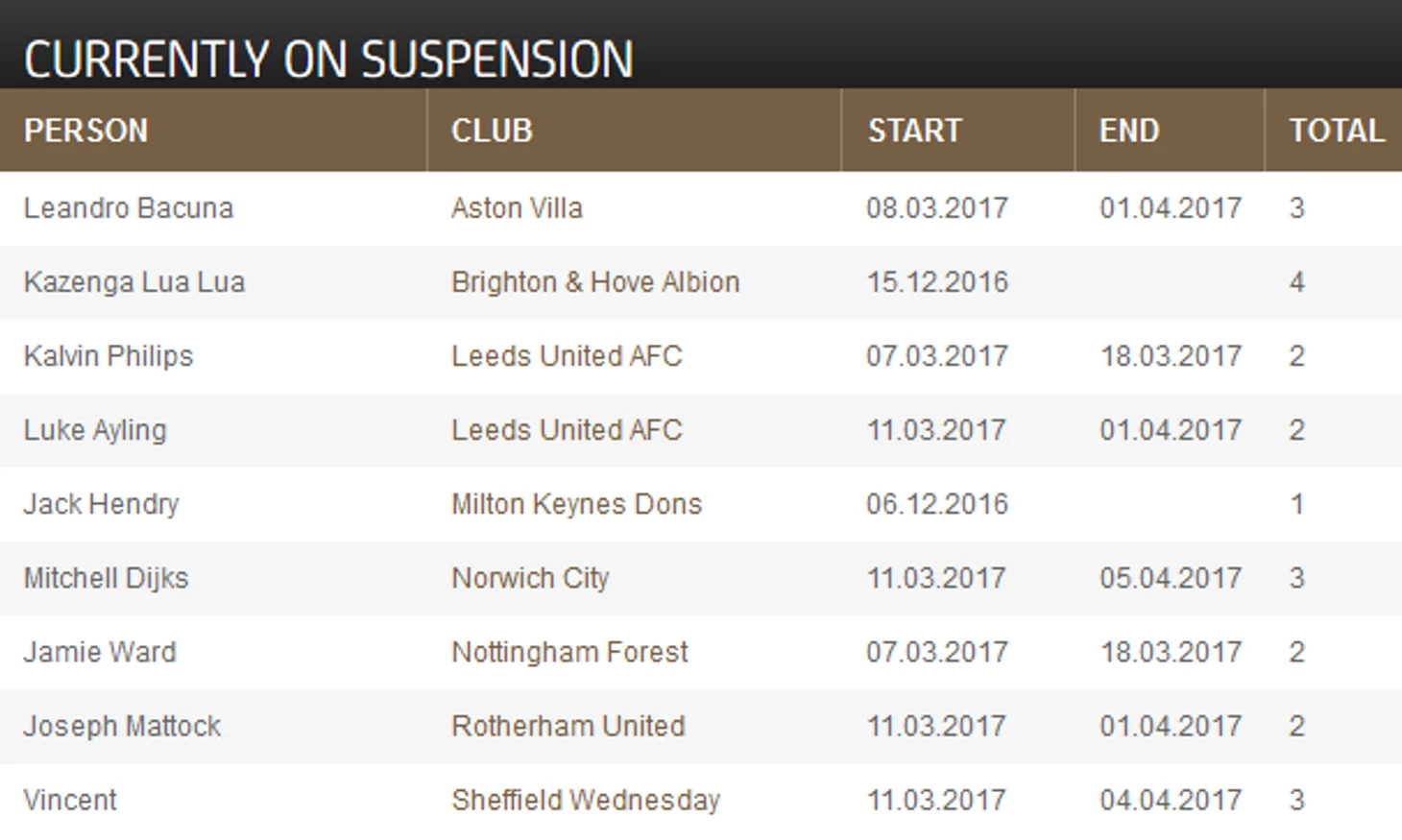Open Nottingham Forest club entry
Viewport: 1402px width, 840px height.
pyautogui.click(x=569, y=652)
